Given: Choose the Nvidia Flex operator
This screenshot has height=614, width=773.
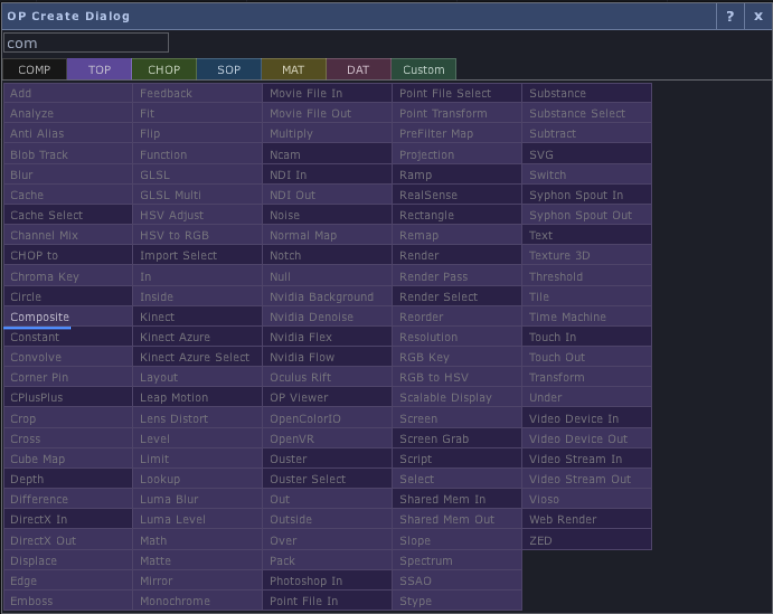Looking at the screenshot, I should click(x=327, y=337).
